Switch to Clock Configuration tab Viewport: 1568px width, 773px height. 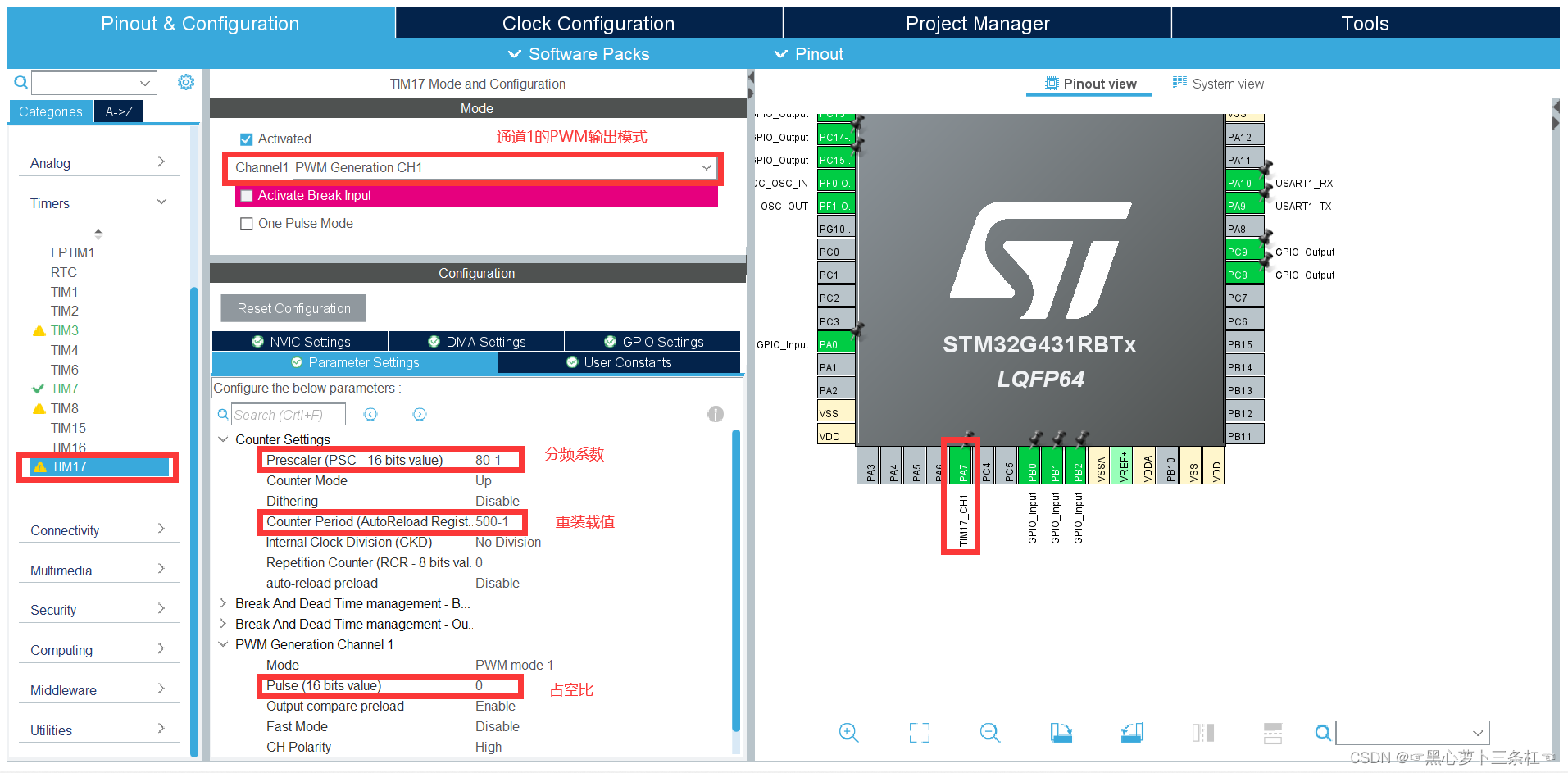[589, 24]
